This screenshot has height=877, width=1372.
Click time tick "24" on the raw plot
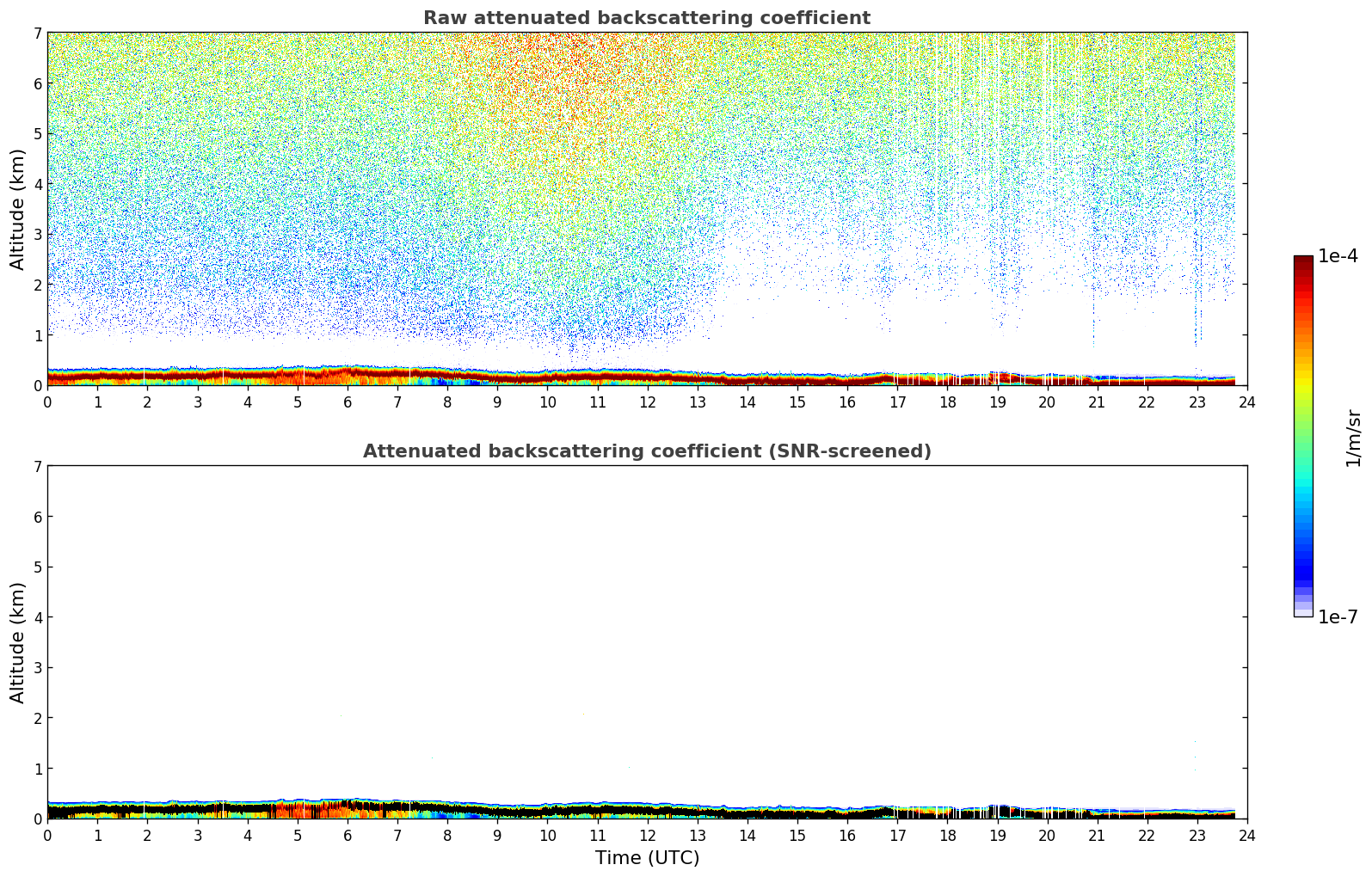click(x=1247, y=402)
